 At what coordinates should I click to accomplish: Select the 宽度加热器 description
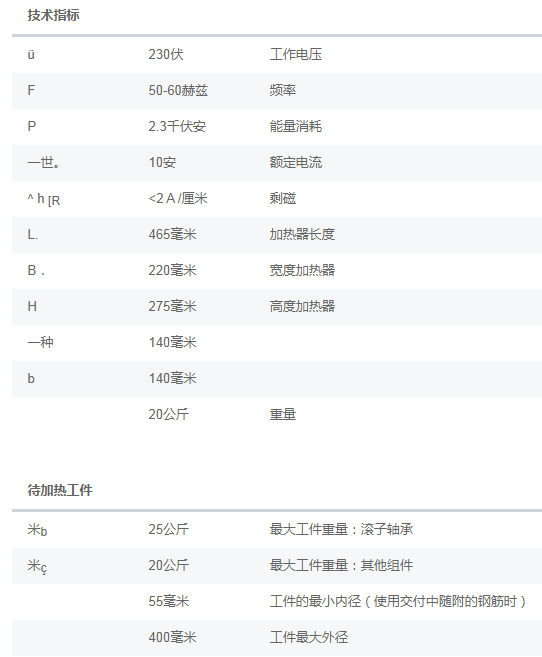(302, 271)
